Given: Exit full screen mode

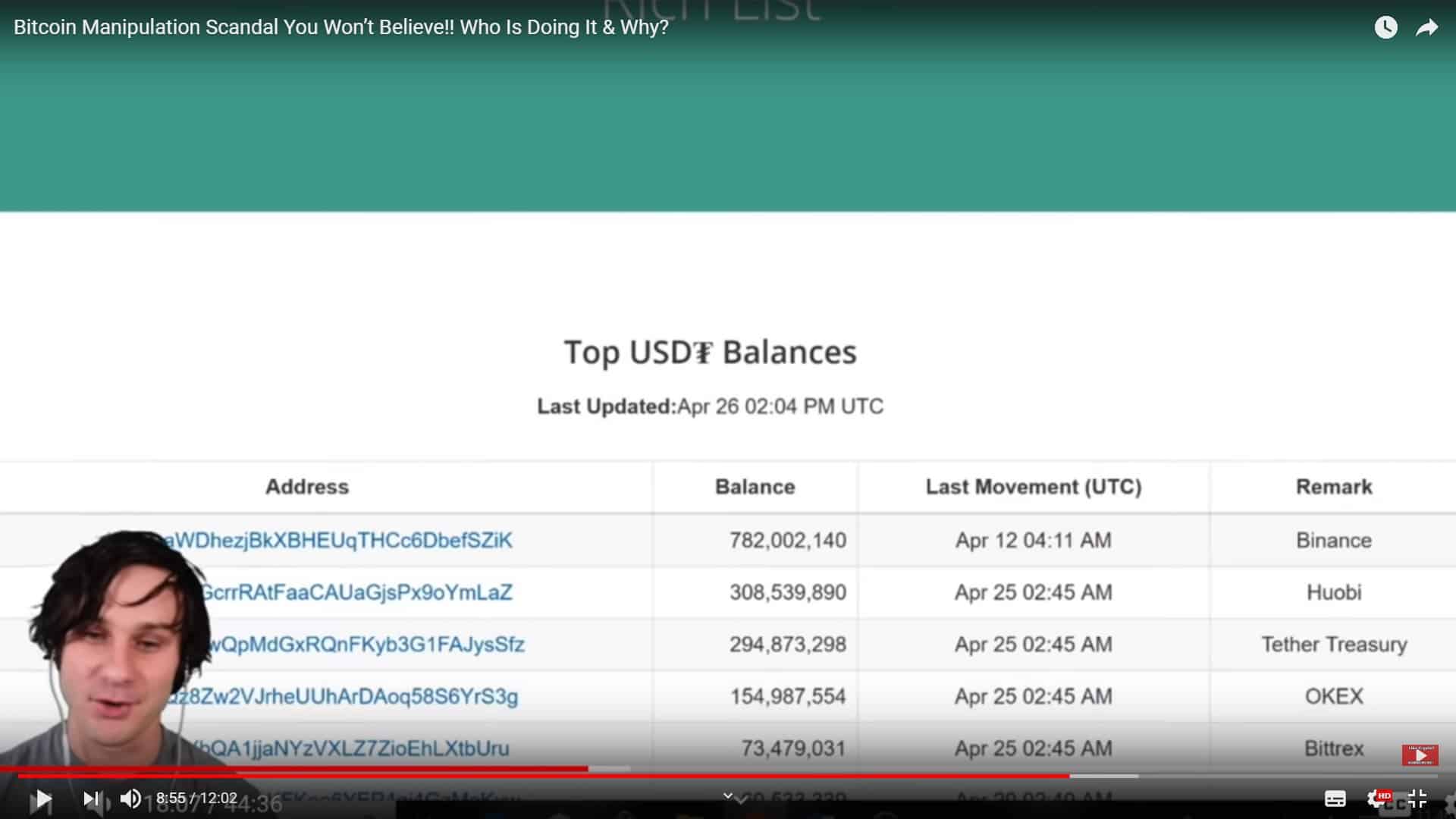Looking at the screenshot, I should tap(1417, 799).
